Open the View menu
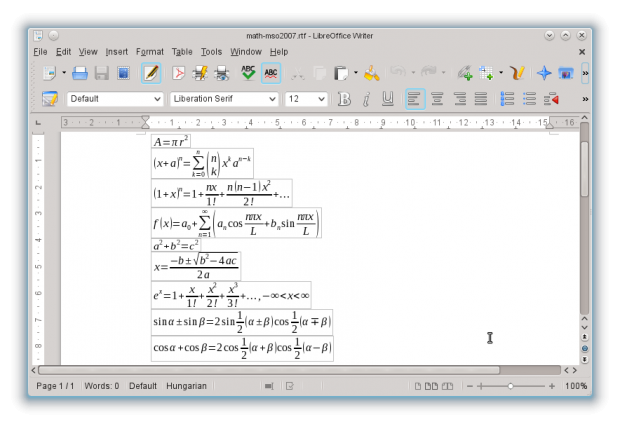Screen dimensions: 620x424 point(88,52)
